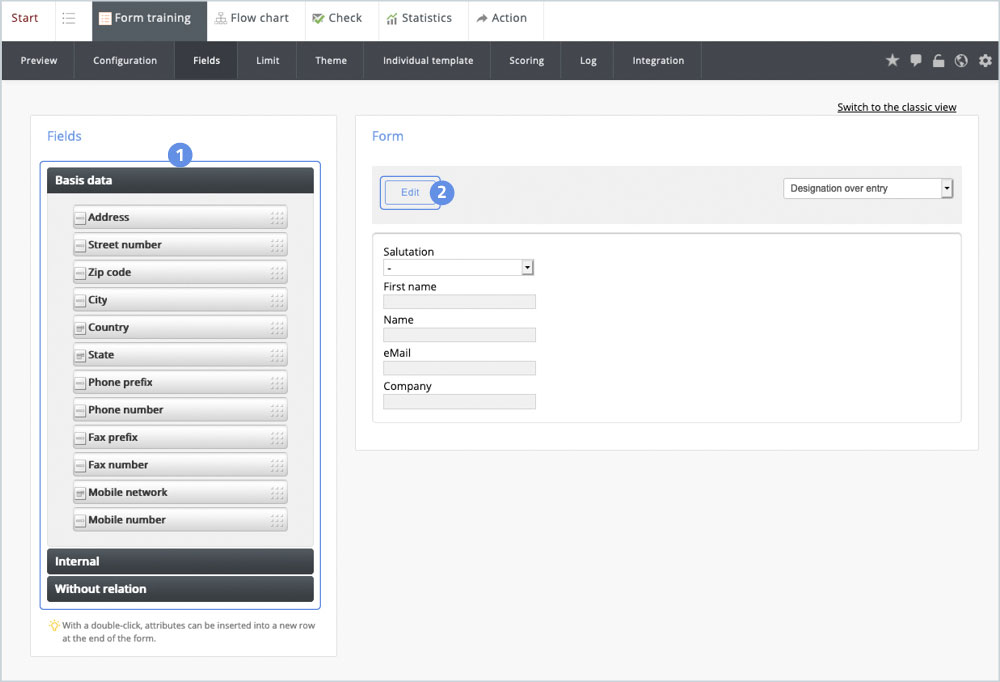Switch to the Scoring tab

526,61
